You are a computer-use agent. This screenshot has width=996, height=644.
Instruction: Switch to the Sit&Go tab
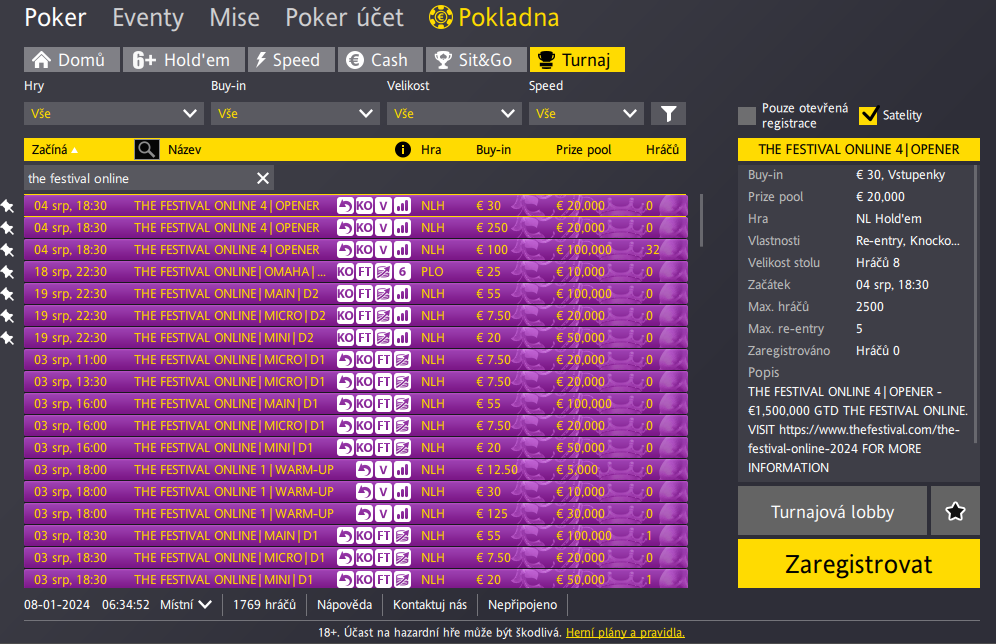(476, 60)
